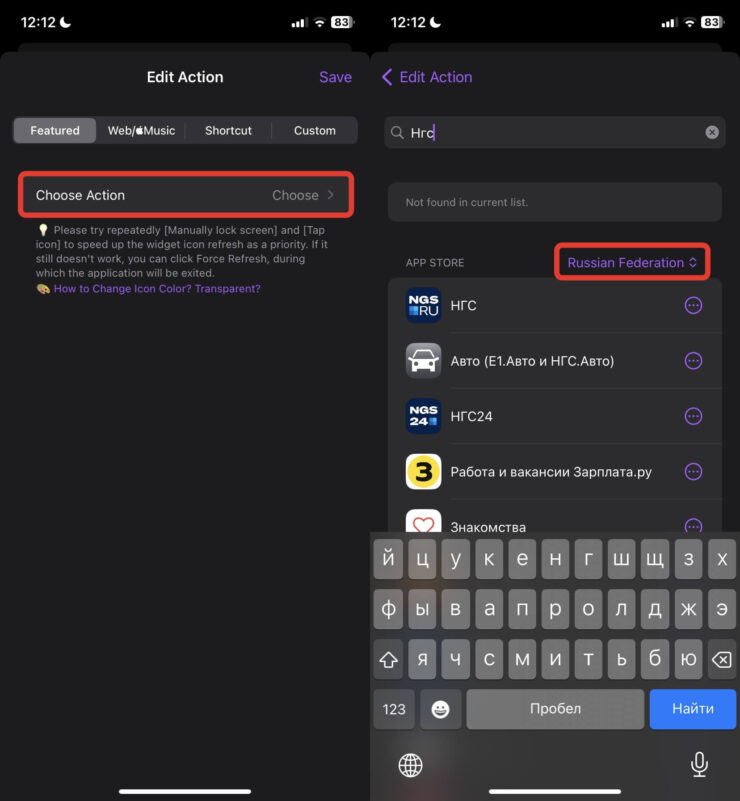Open more options for НГС row
The width and height of the screenshot is (740, 801).
[693, 306]
